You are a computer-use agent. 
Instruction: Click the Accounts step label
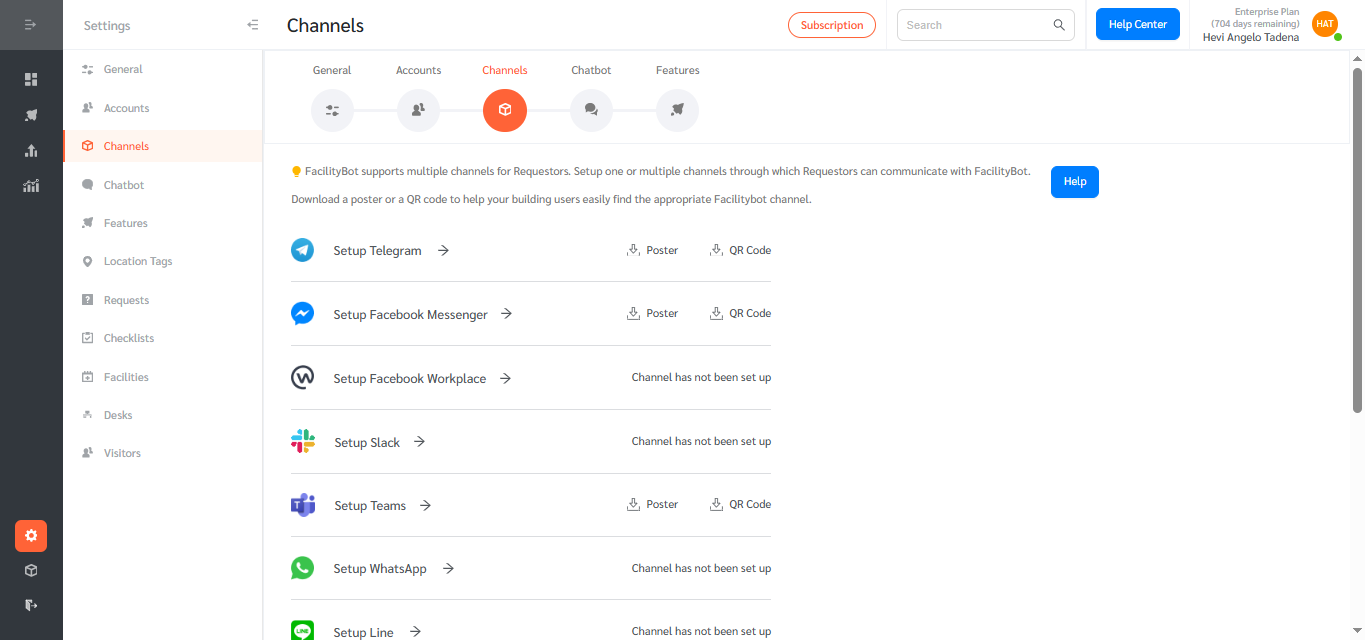(x=418, y=70)
